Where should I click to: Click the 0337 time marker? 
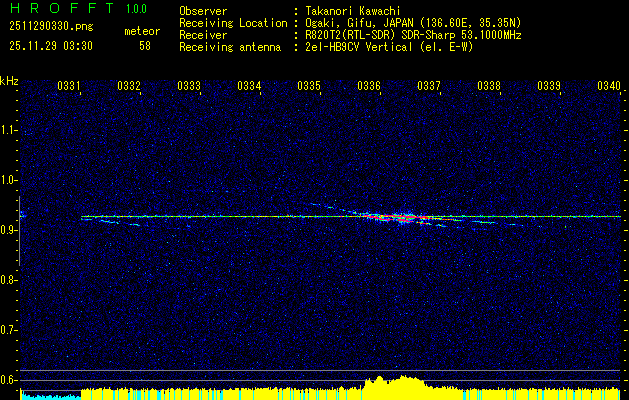pyautogui.click(x=429, y=86)
